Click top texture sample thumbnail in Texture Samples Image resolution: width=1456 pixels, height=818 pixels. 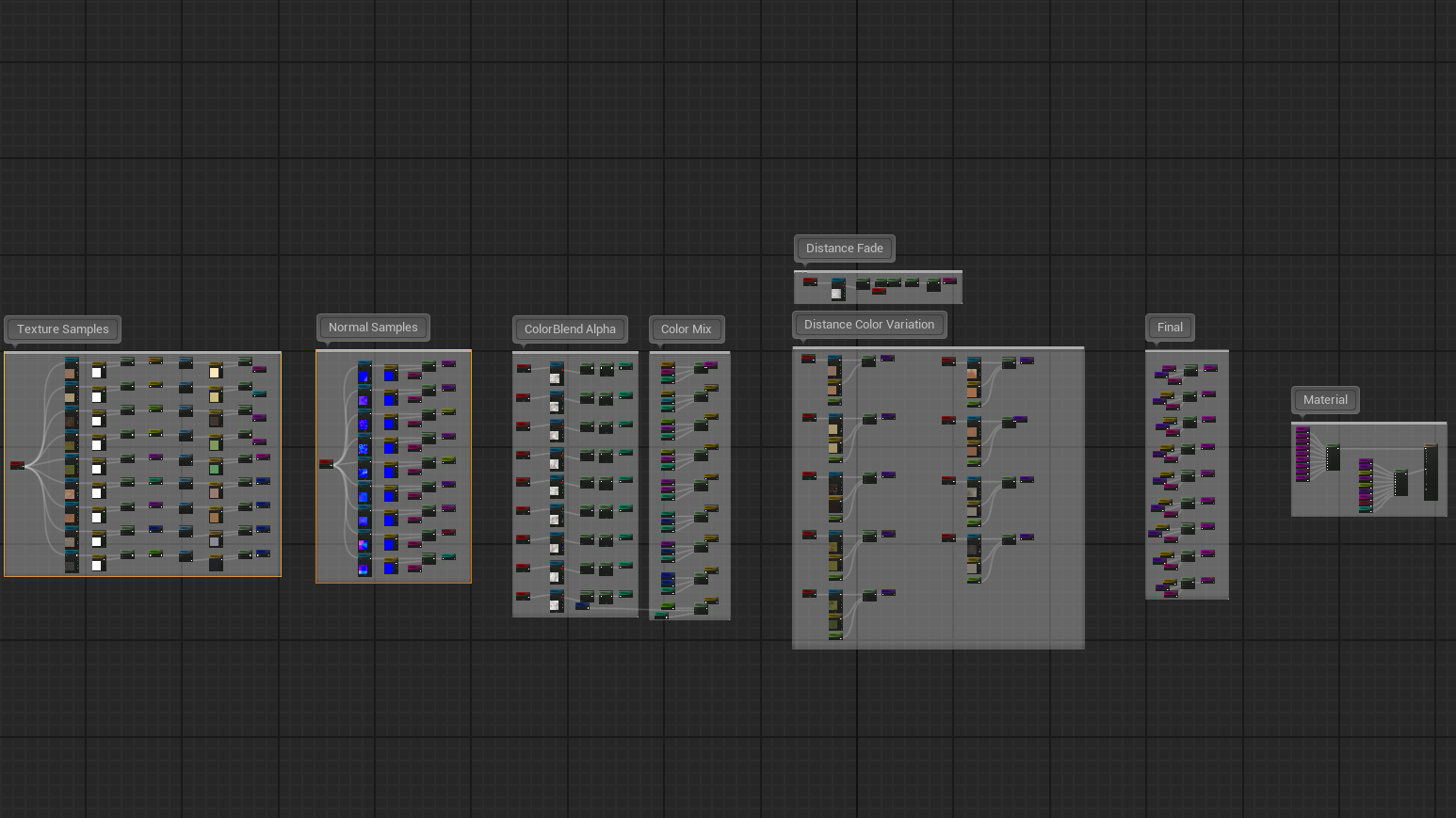(x=71, y=373)
